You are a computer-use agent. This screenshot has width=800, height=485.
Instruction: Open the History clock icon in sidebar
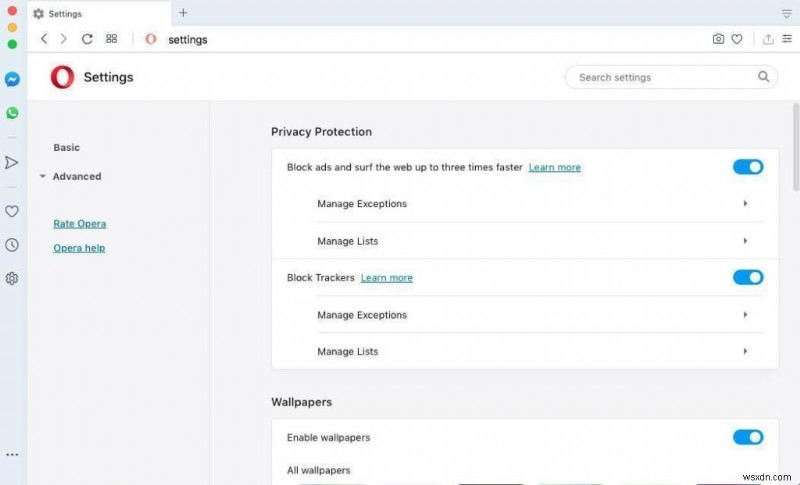click(x=12, y=245)
